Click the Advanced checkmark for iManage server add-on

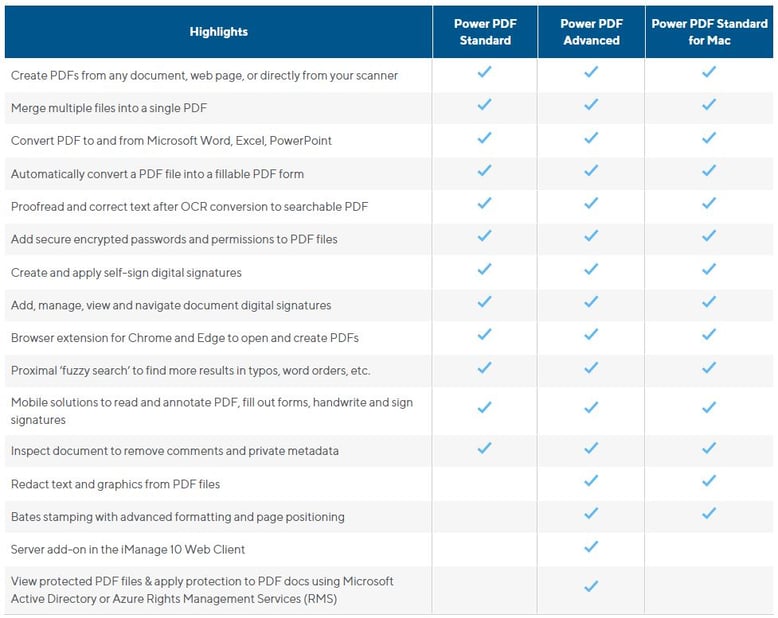pyautogui.click(x=591, y=547)
